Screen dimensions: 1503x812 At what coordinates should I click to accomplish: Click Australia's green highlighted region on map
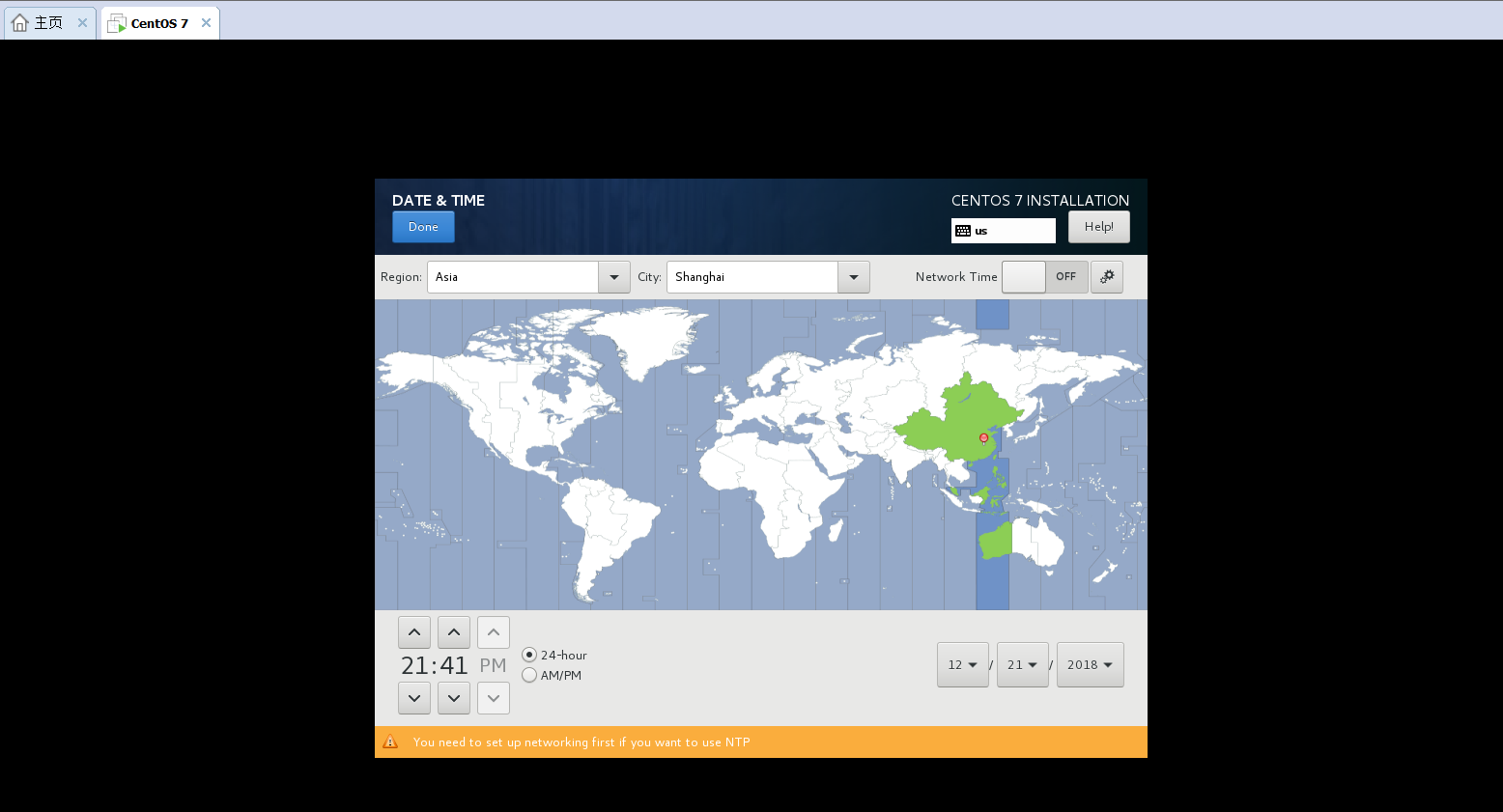(995, 541)
